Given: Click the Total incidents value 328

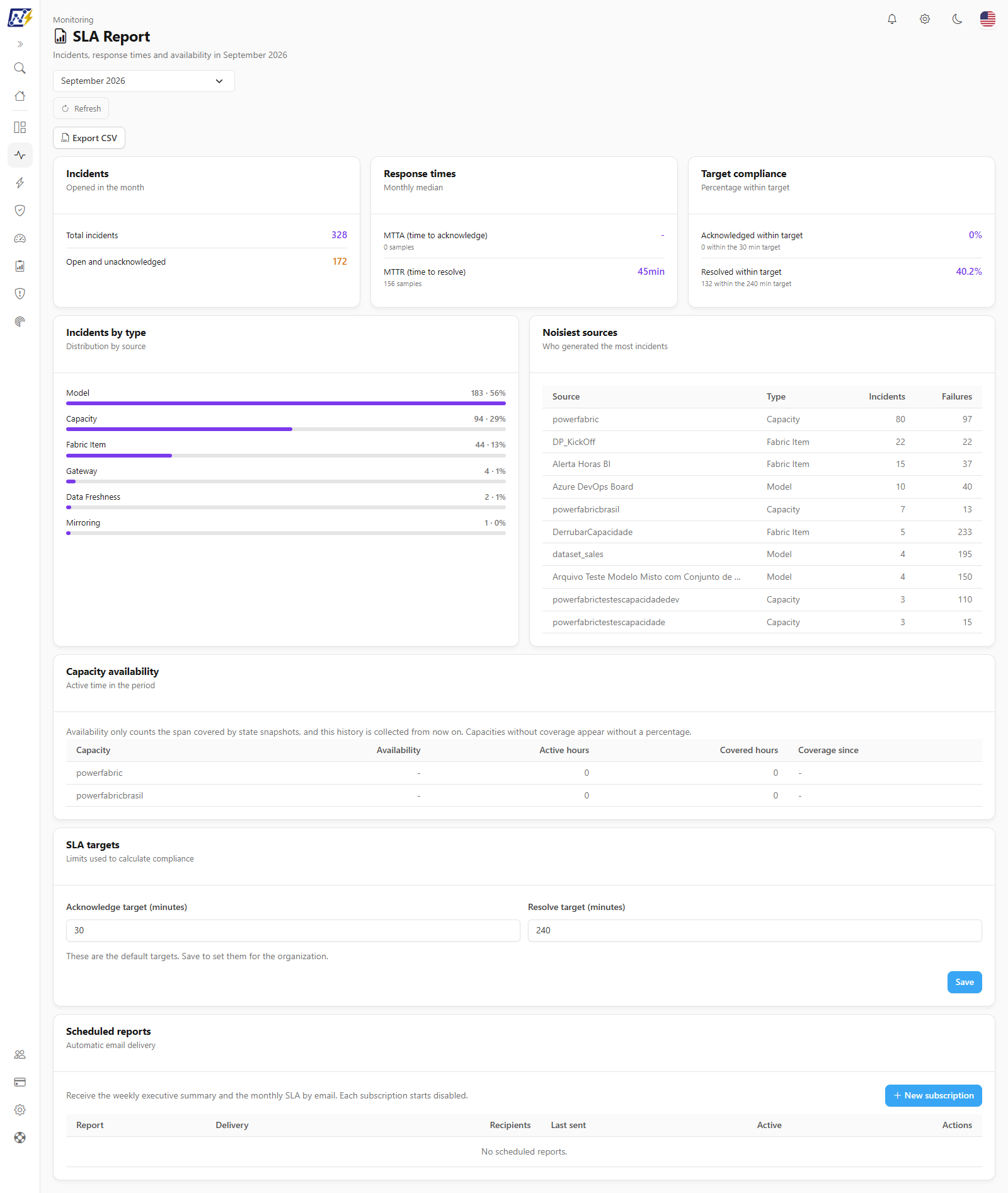Looking at the screenshot, I should (x=339, y=235).
